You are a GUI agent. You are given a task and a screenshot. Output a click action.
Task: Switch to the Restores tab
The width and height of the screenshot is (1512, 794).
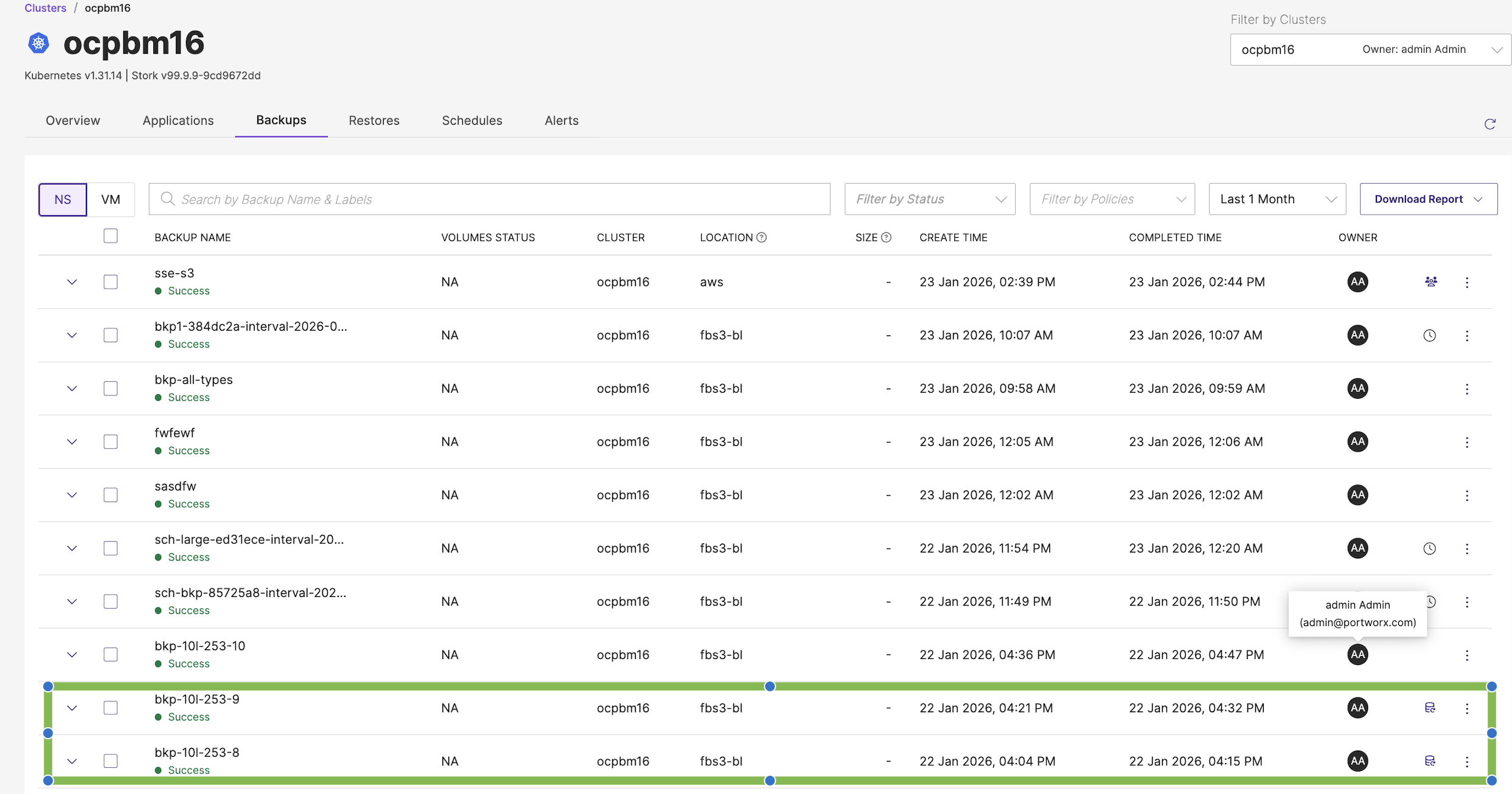click(x=373, y=120)
